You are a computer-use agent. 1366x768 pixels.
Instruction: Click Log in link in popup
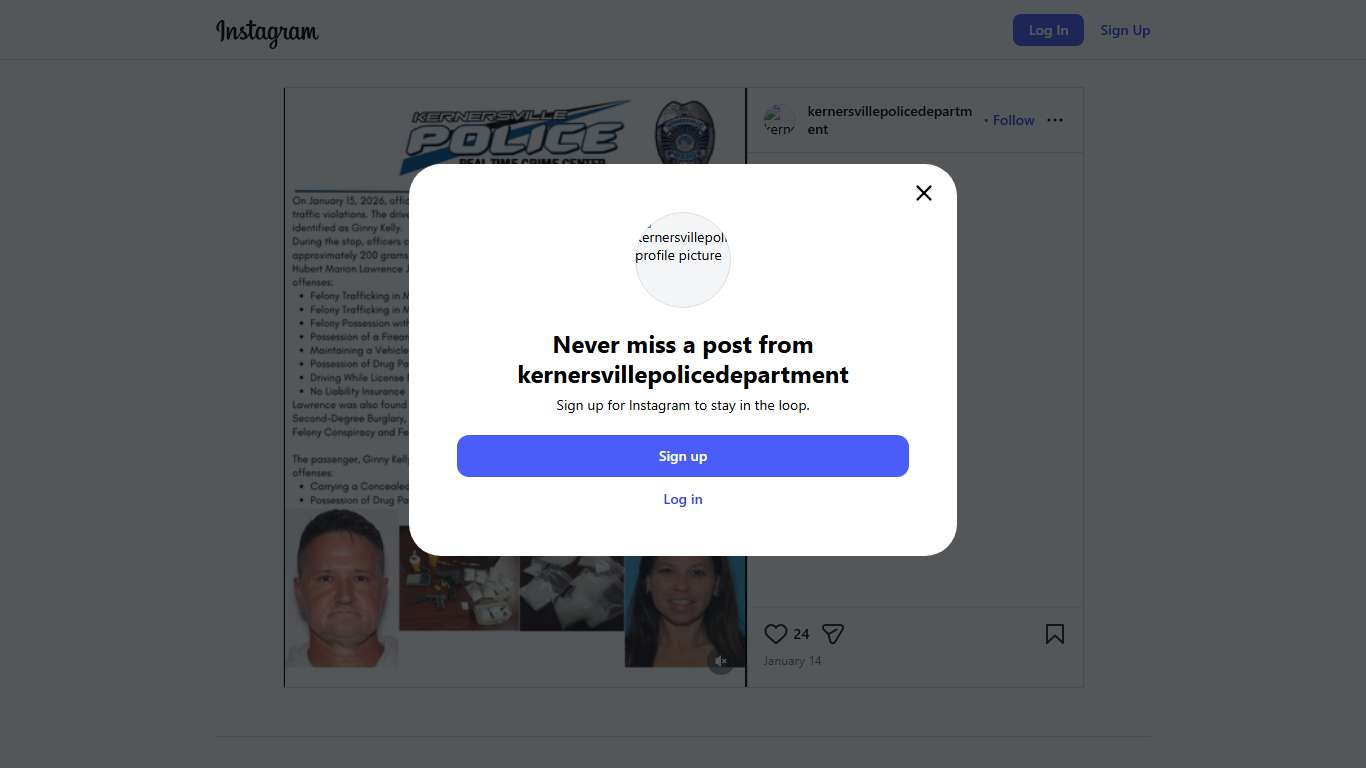pyautogui.click(x=683, y=499)
